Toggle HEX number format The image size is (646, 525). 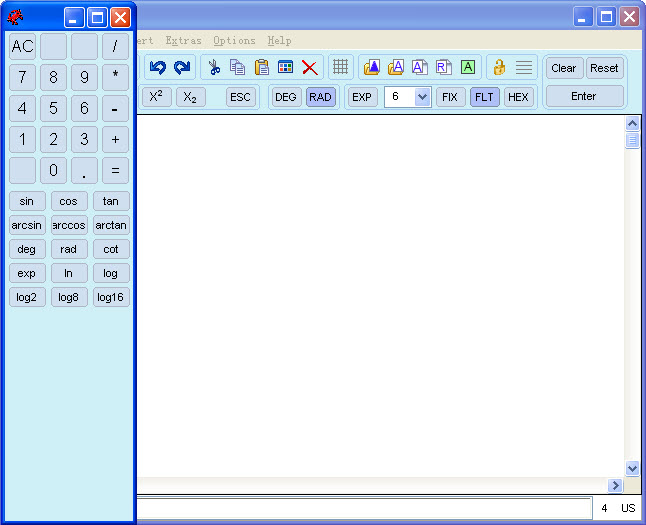[518, 97]
